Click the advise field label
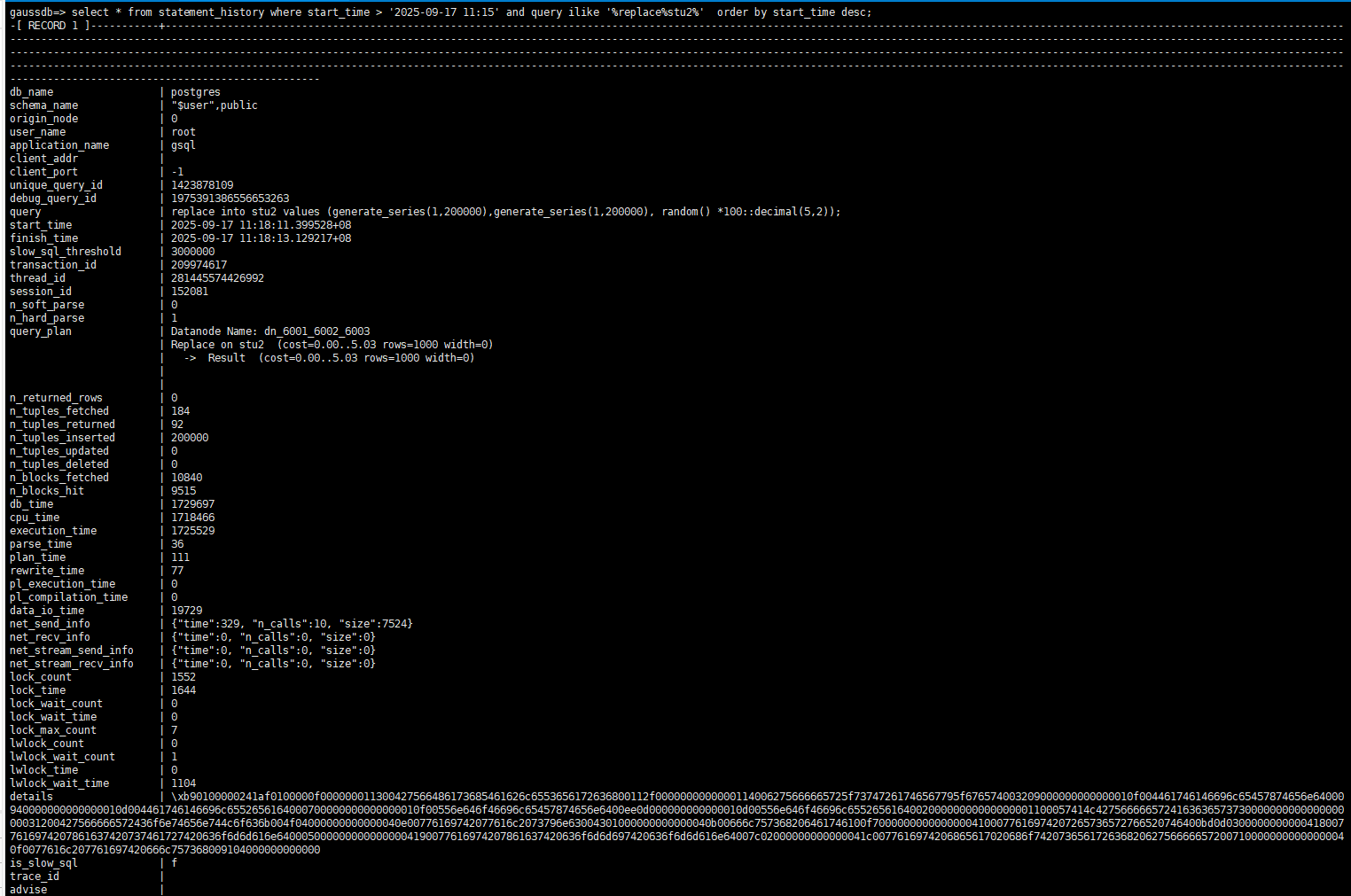 pos(28,890)
